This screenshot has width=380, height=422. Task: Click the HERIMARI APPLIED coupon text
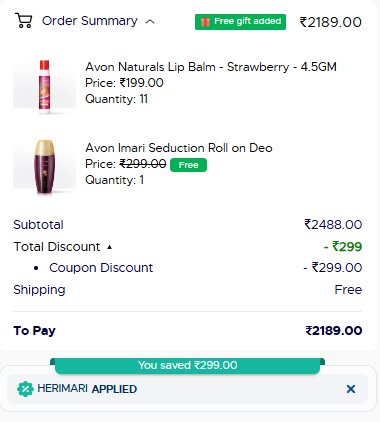coord(87,389)
